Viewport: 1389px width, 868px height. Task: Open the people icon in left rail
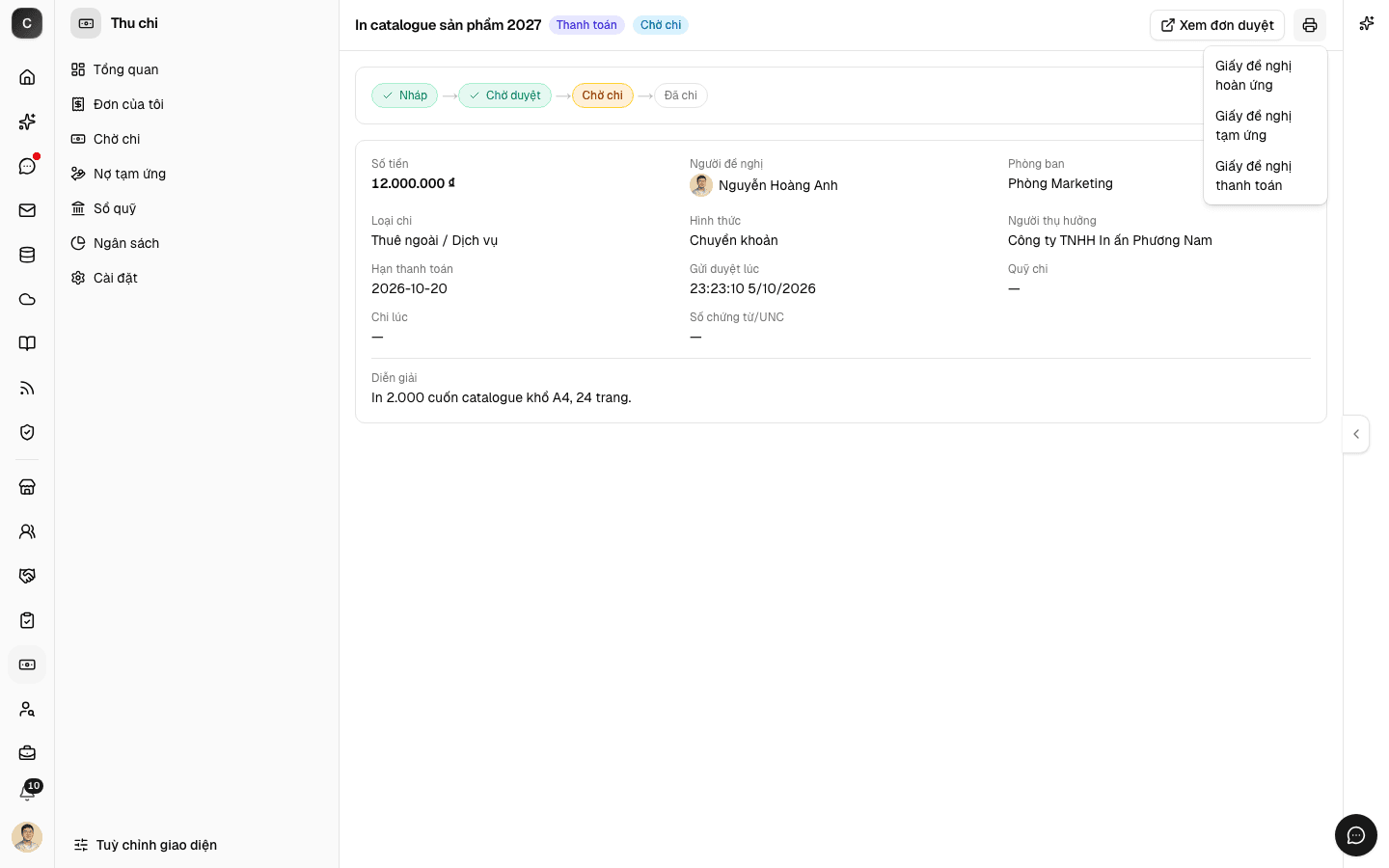coord(27,531)
